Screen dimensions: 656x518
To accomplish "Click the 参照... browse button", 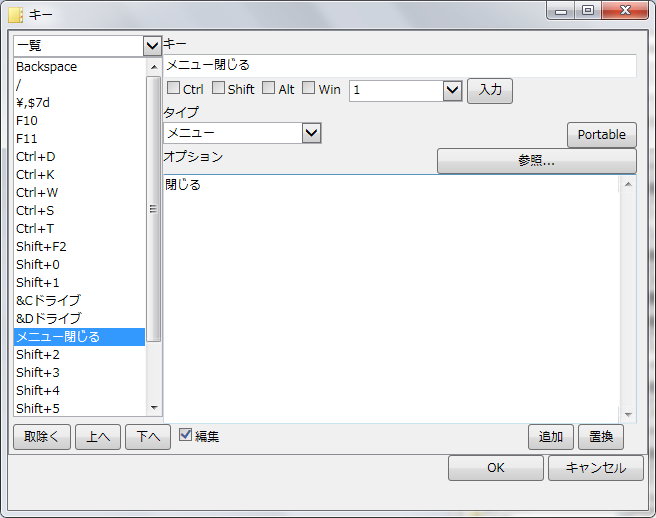I will pyautogui.click(x=537, y=161).
